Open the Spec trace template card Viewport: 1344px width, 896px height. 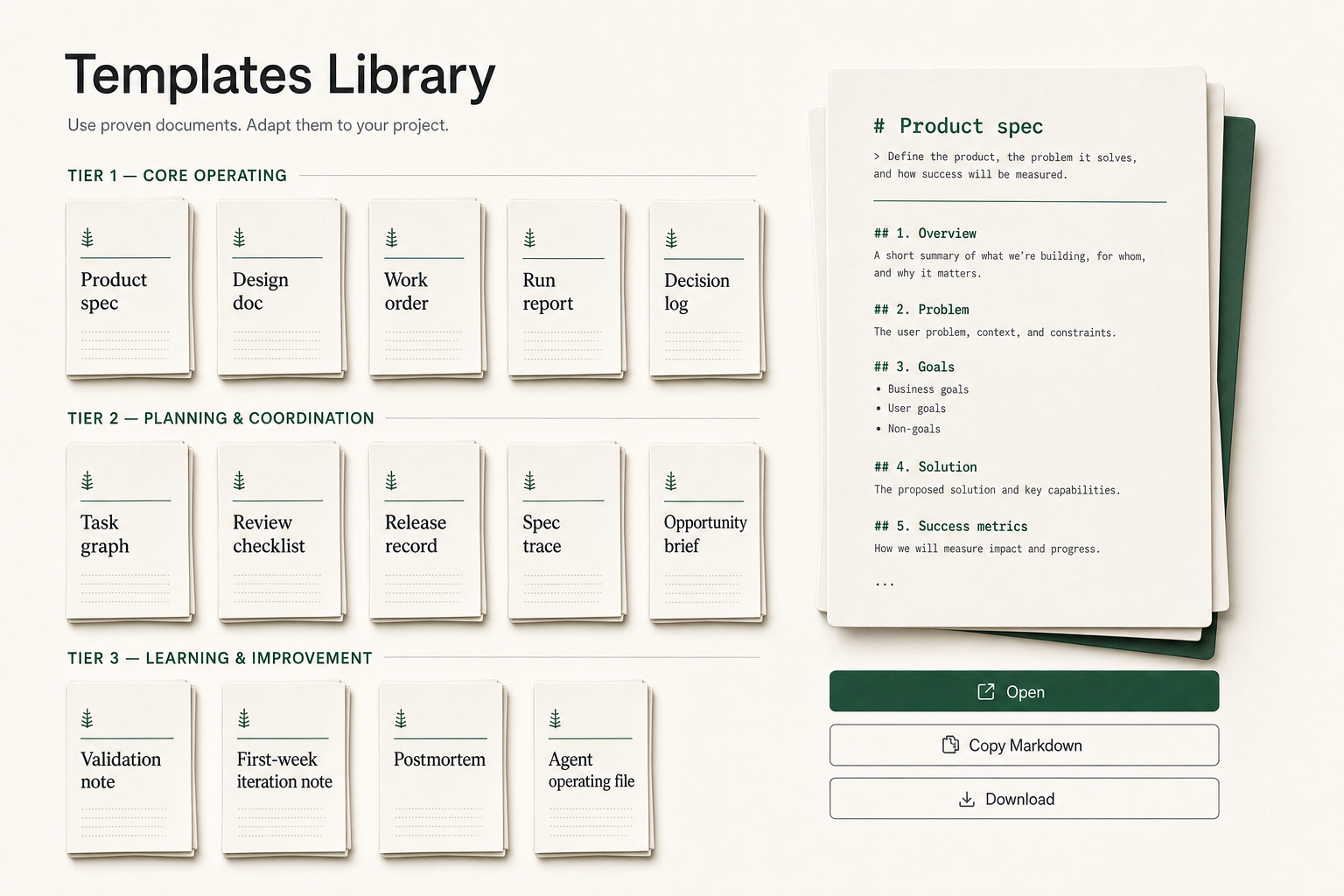click(565, 531)
